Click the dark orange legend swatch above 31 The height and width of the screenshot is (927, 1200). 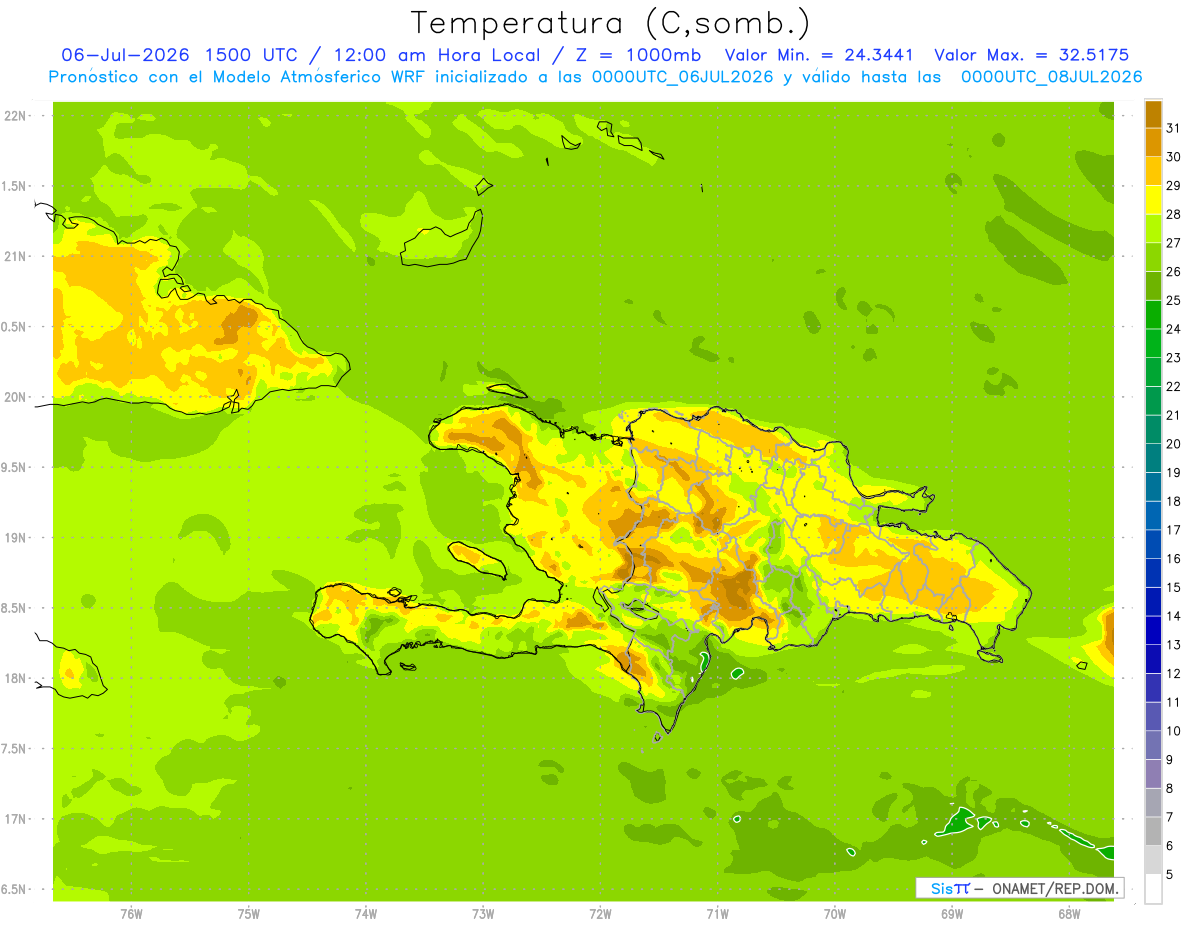(x=1153, y=114)
